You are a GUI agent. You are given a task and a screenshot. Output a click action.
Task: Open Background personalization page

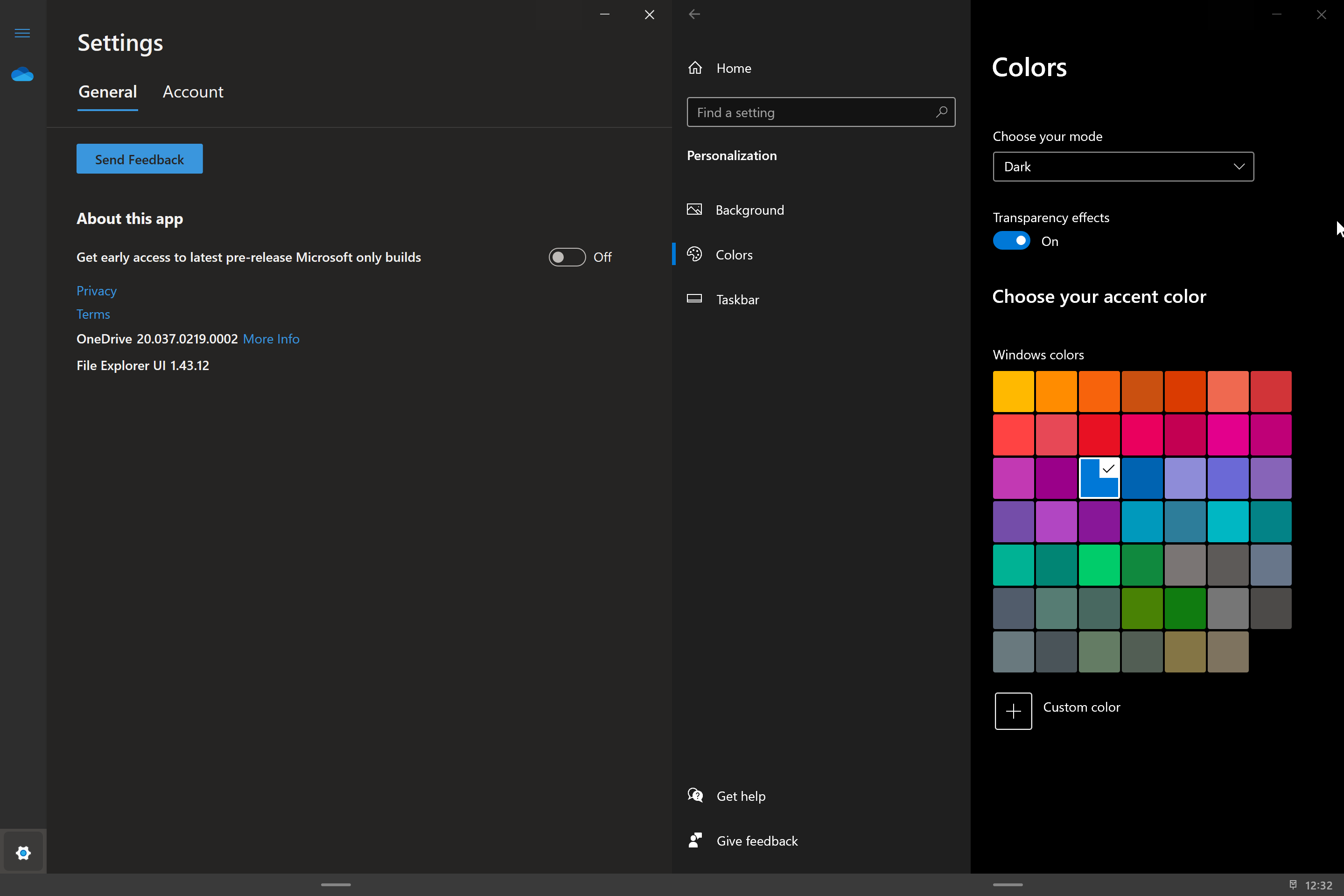point(749,210)
